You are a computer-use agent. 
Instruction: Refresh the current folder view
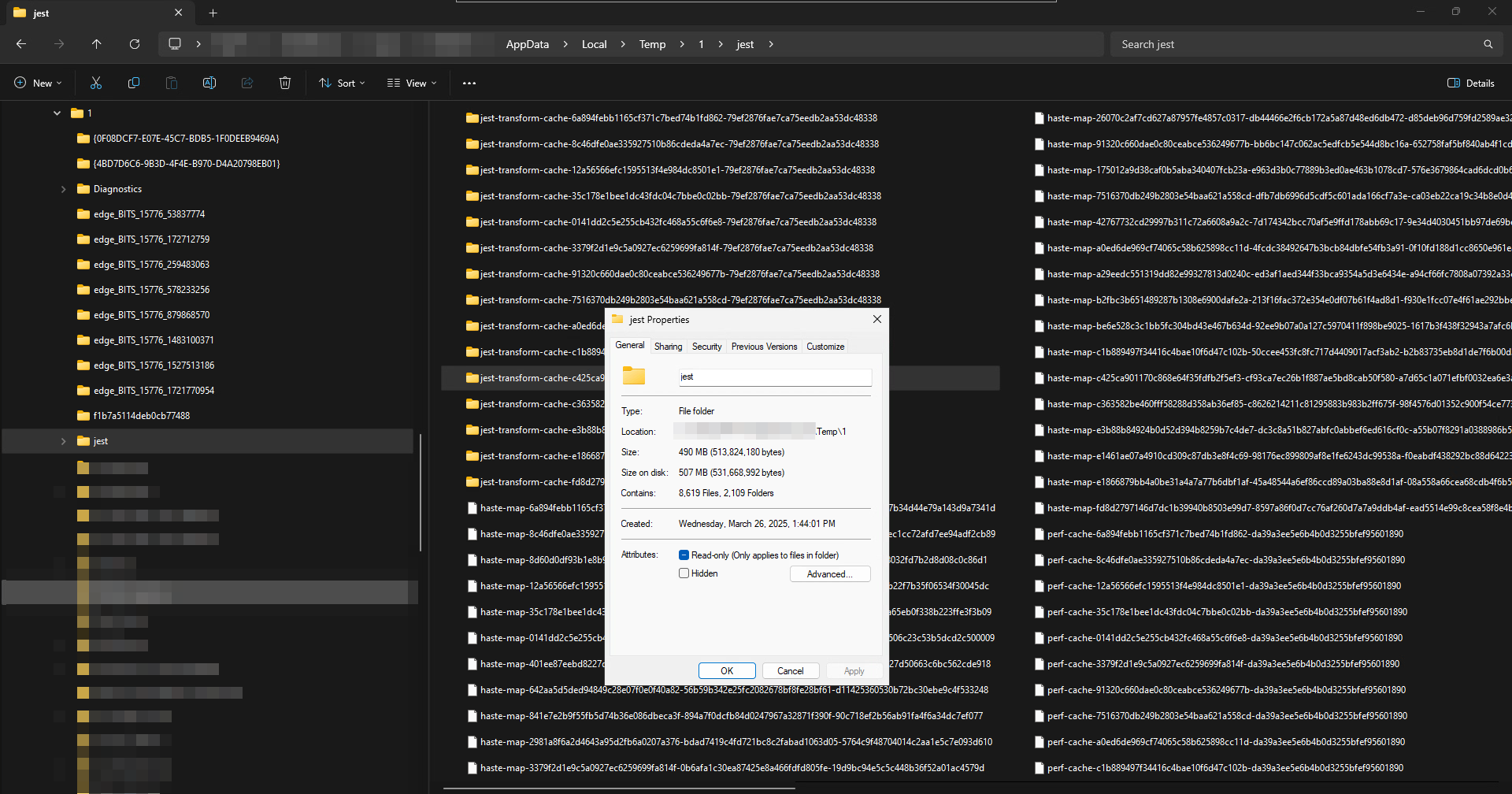pyautogui.click(x=135, y=44)
